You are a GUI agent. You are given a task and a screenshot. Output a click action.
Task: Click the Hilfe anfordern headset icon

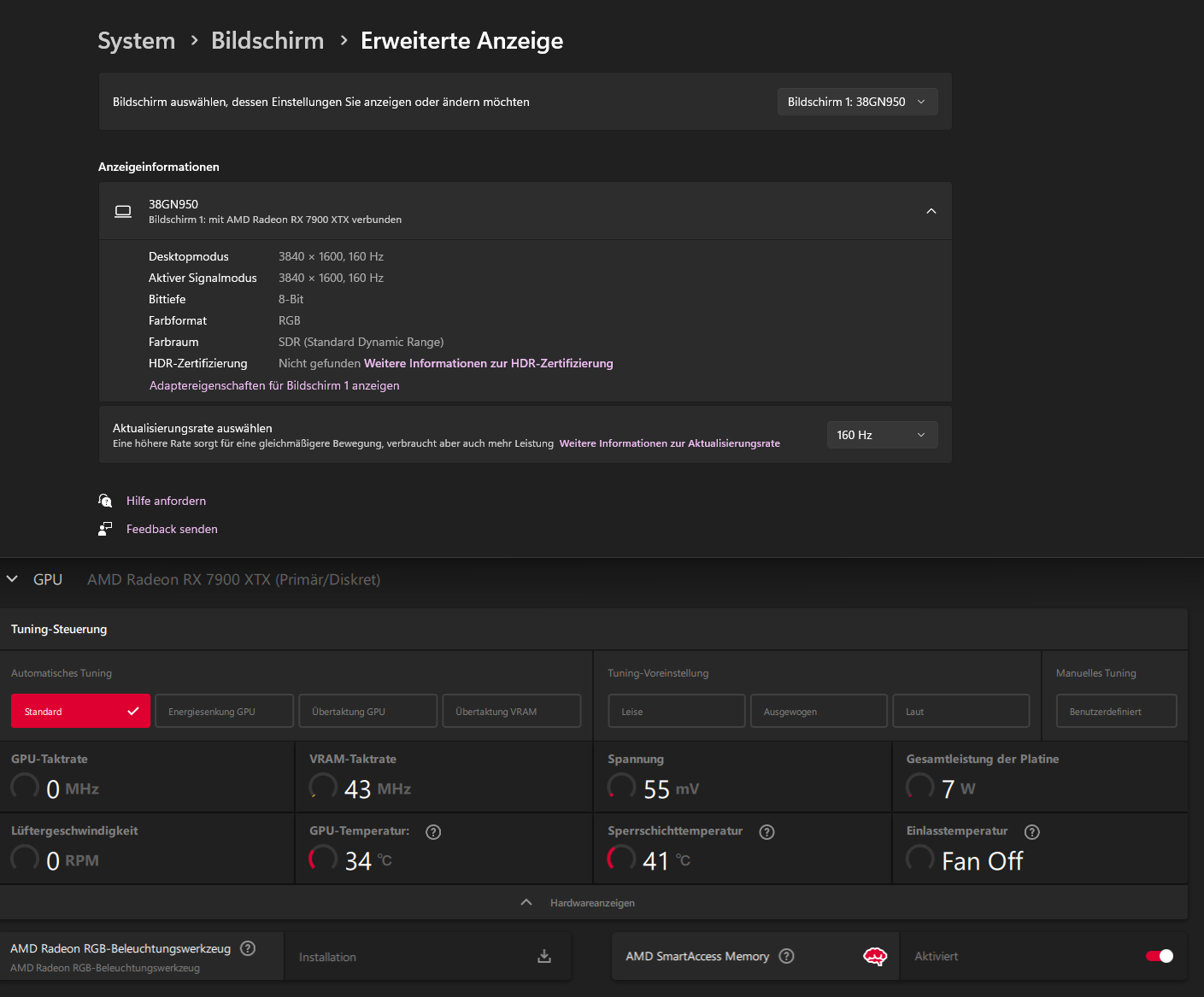pos(105,501)
